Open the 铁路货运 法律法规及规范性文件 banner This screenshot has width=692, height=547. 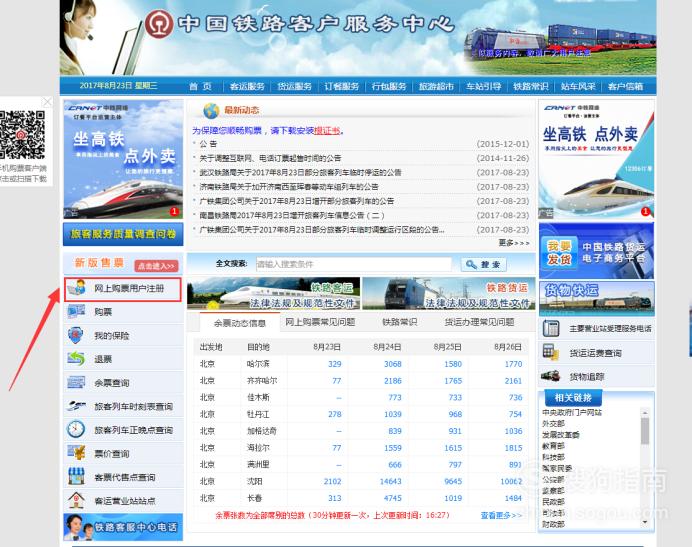(x=449, y=293)
